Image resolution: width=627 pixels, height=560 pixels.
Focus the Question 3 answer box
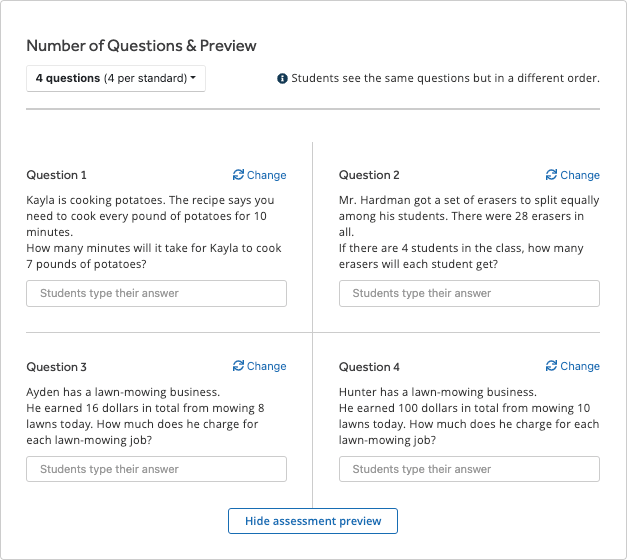[156, 469]
